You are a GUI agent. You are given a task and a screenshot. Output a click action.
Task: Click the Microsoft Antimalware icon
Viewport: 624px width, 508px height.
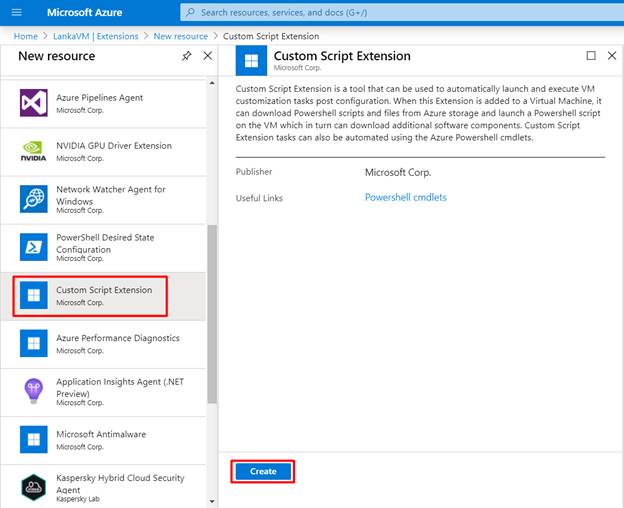click(34, 439)
